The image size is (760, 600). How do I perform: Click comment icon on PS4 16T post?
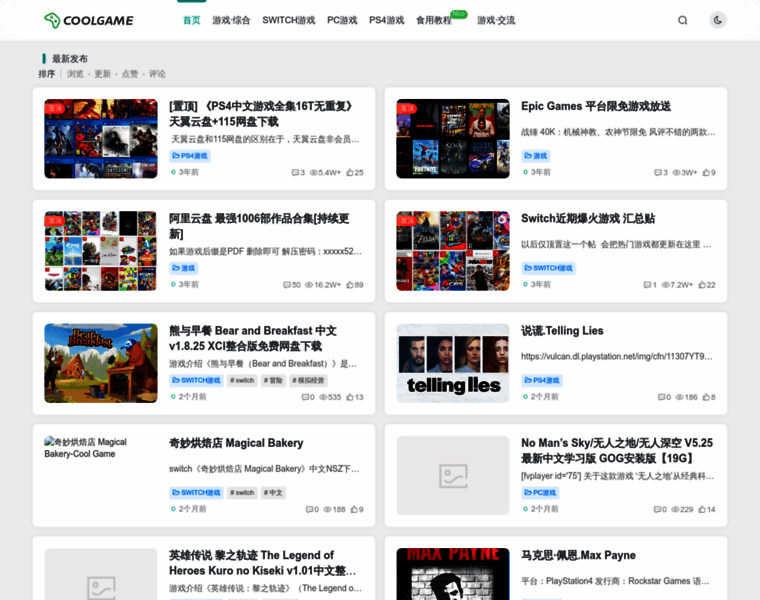295,173
